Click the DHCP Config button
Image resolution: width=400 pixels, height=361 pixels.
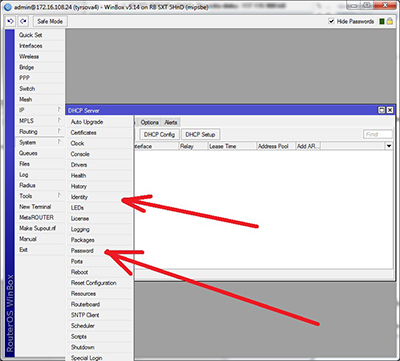(159, 135)
